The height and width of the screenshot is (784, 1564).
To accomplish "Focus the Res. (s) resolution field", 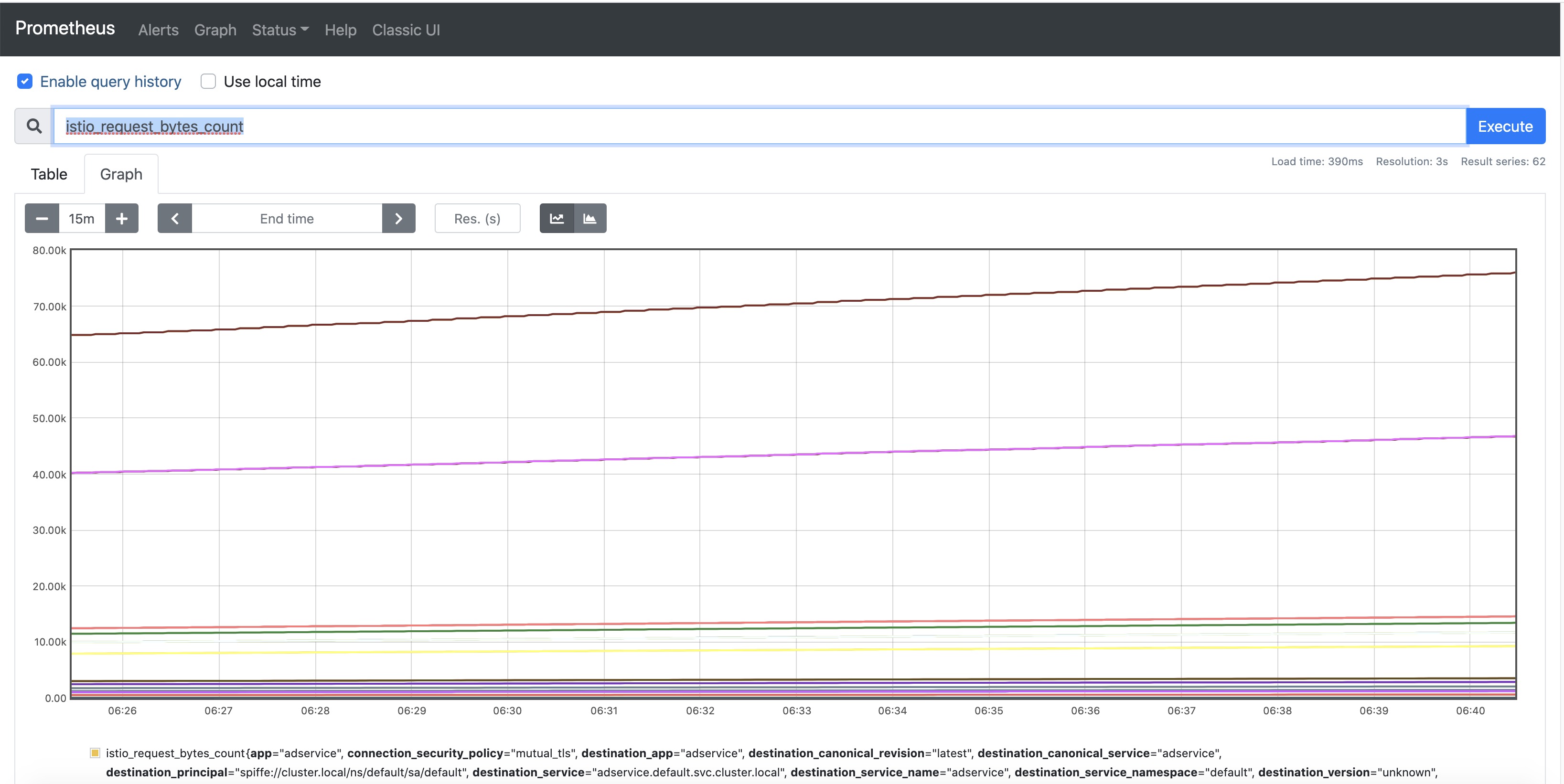I will (477, 219).
